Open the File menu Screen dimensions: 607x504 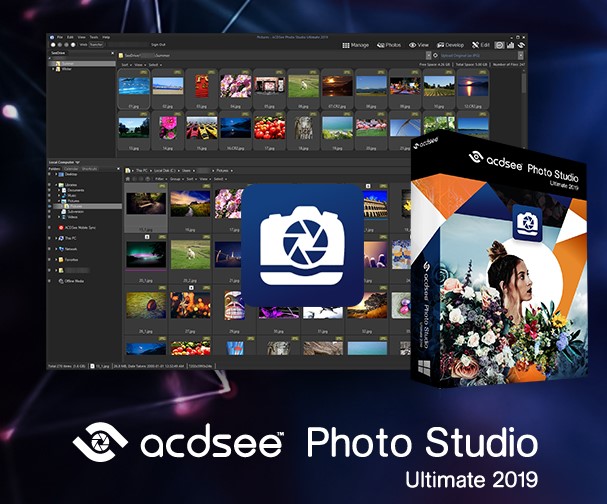60,38
